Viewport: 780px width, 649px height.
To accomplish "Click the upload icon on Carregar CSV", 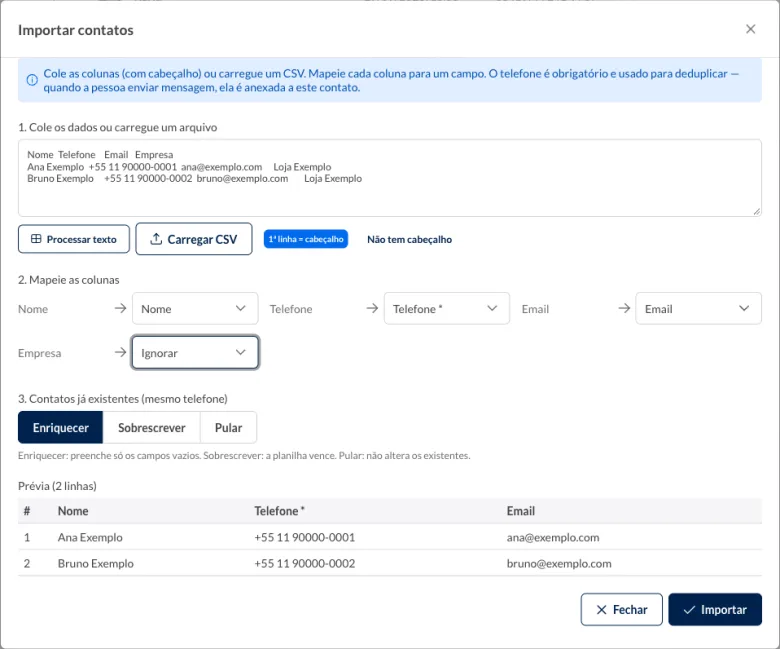I will (156, 239).
